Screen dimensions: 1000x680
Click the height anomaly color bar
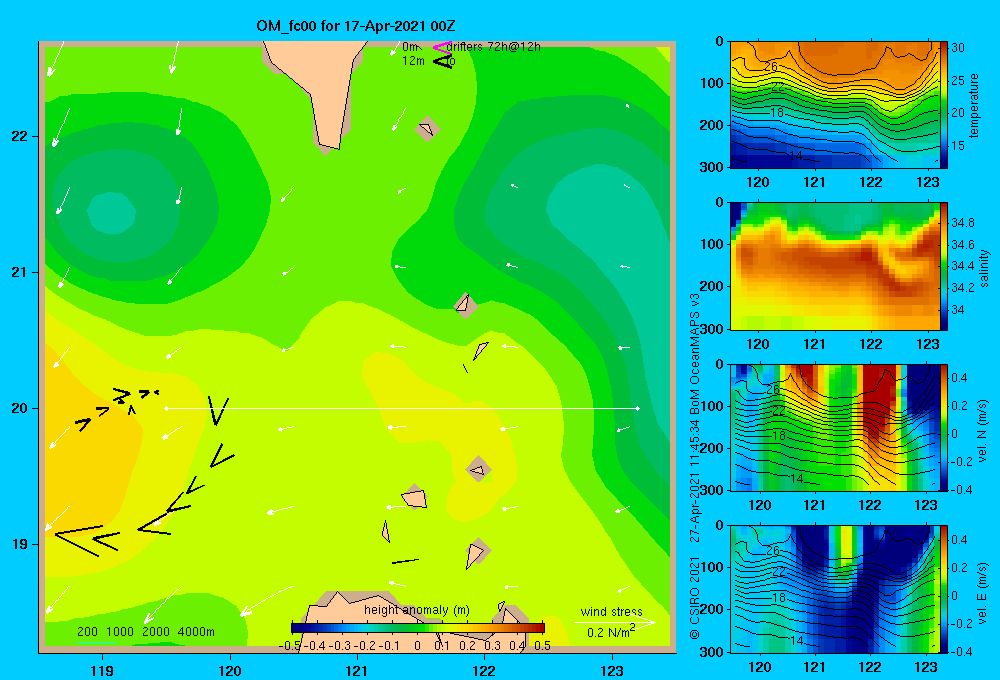point(418,628)
